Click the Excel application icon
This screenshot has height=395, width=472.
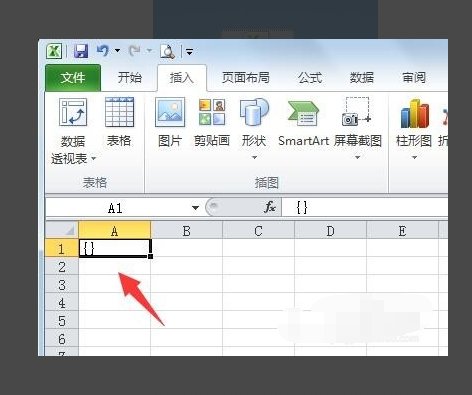pyautogui.click(x=54, y=51)
